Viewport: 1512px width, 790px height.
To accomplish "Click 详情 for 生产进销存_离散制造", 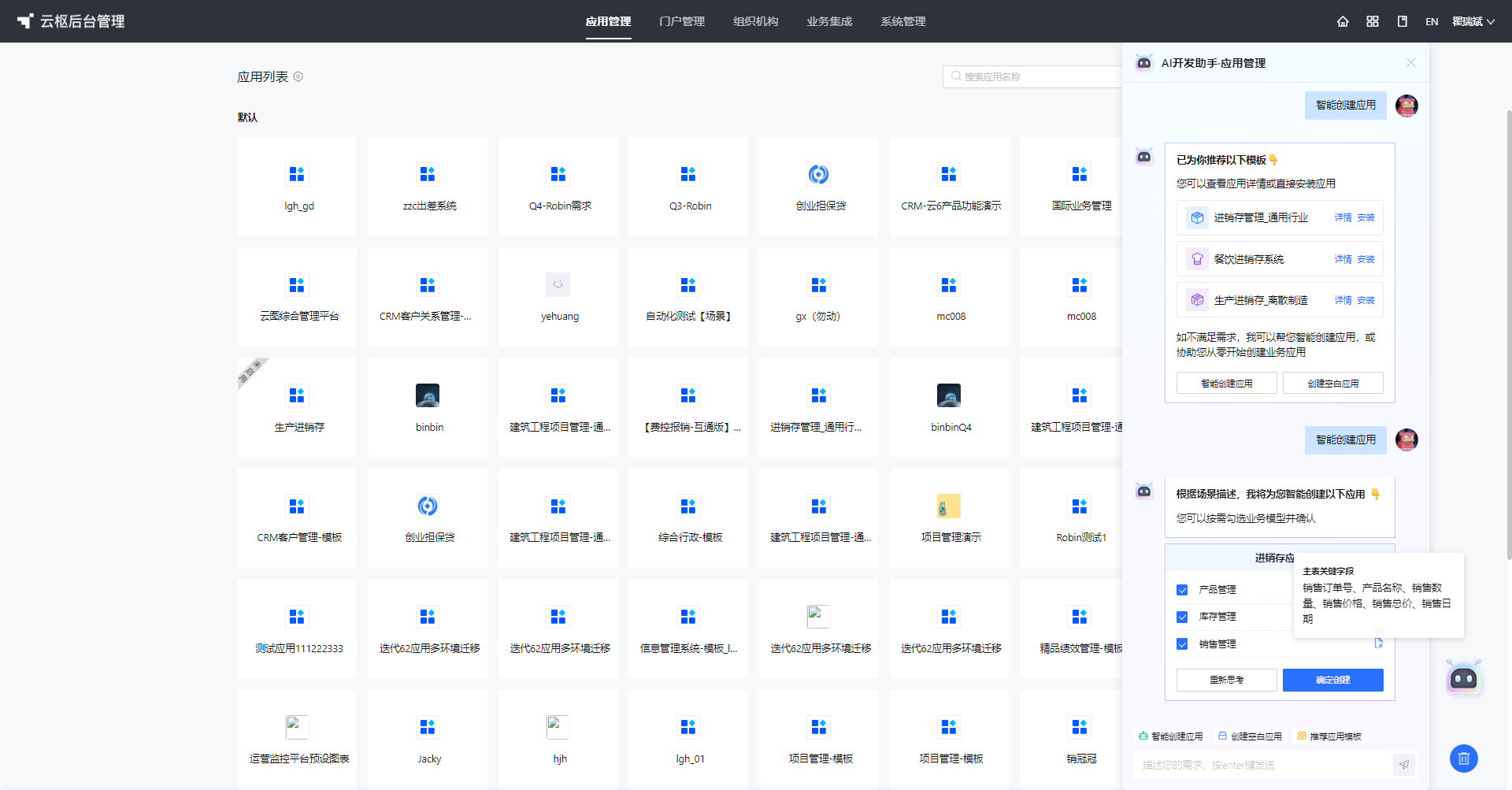I will click(1343, 300).
